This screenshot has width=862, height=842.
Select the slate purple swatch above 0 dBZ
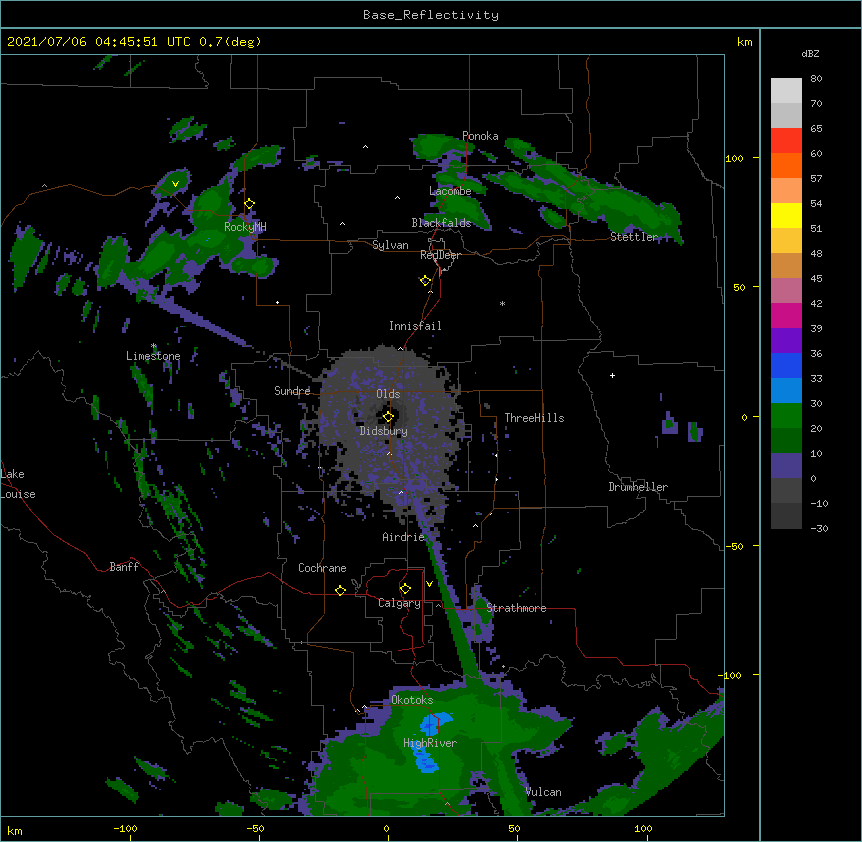(786, 466)
